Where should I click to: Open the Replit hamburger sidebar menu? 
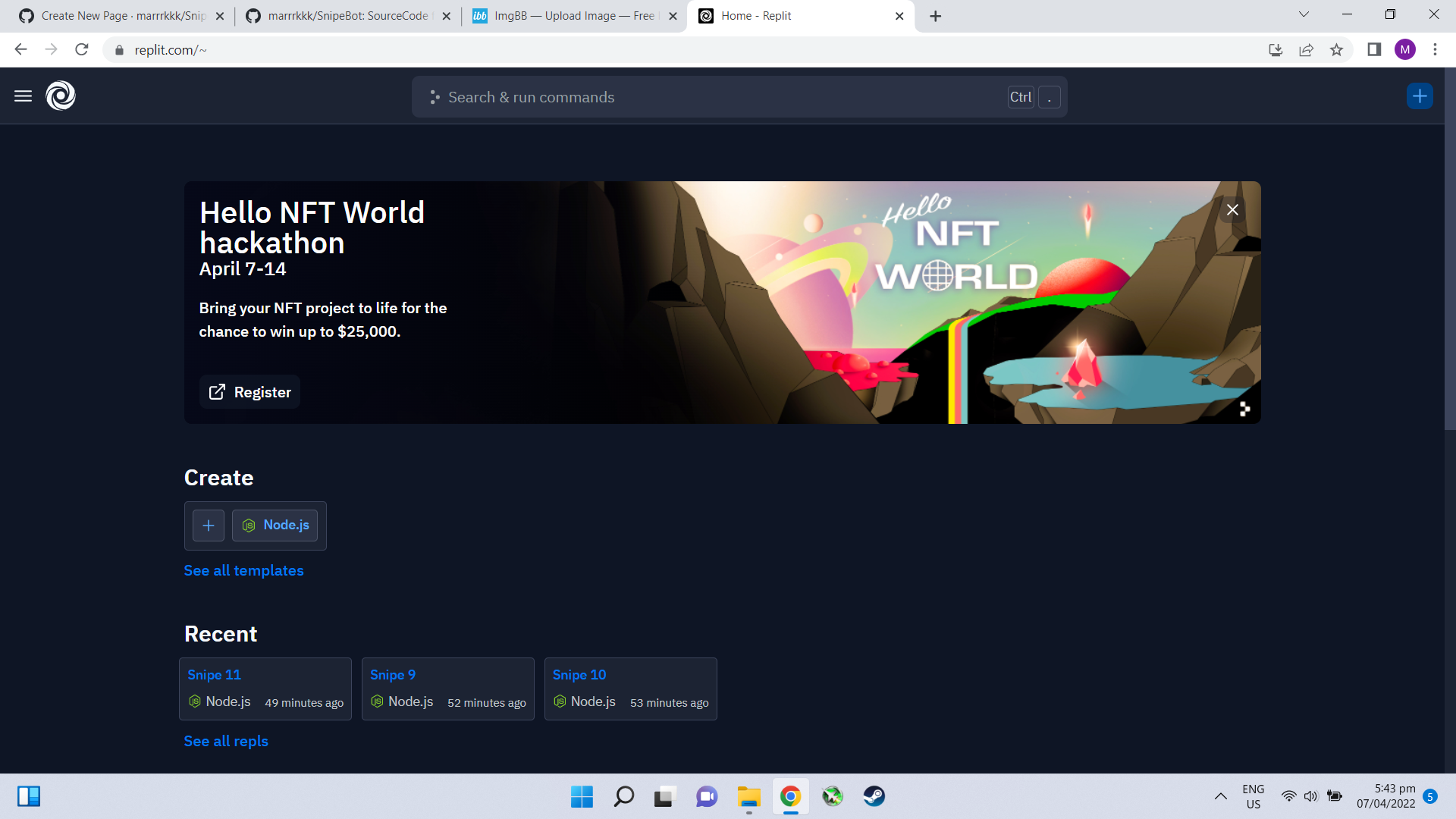point(23,96)
